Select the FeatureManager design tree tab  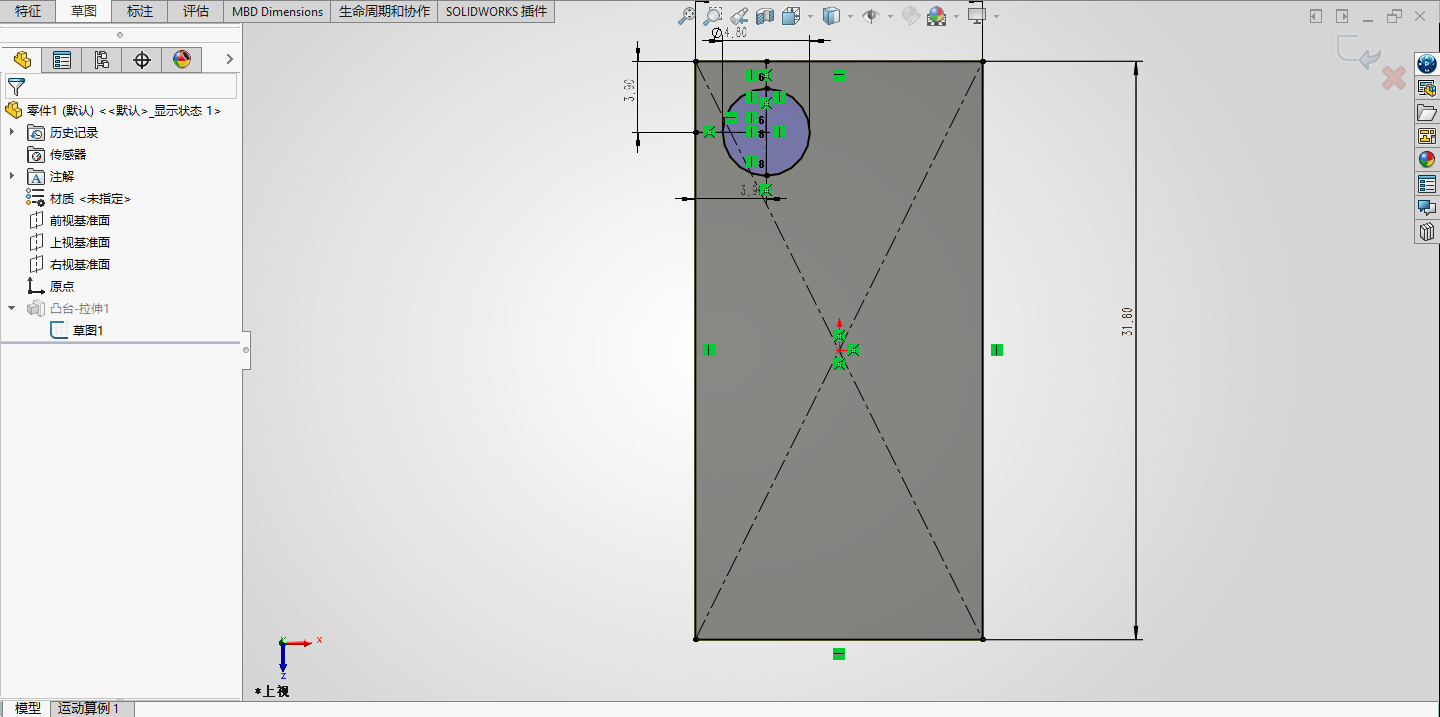click(22, 60)
